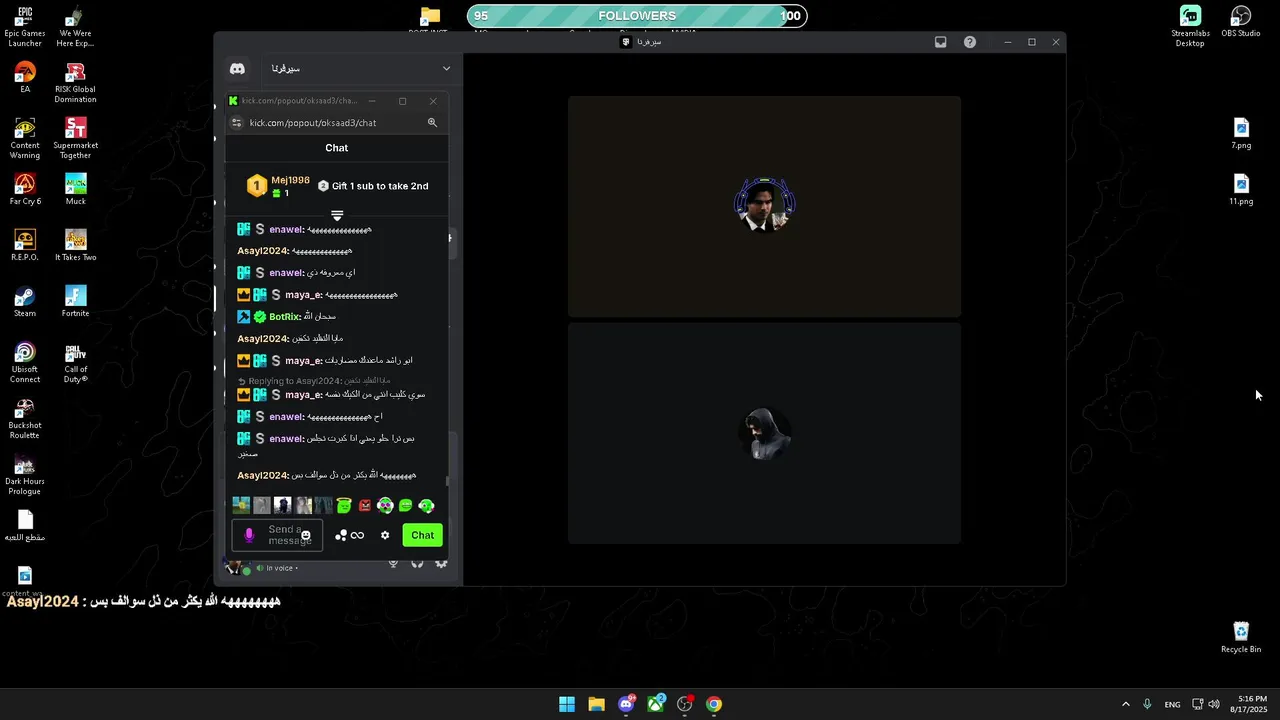Open Discord help question mark icon
The image size is (1280, 720).
tap(970, 42)
